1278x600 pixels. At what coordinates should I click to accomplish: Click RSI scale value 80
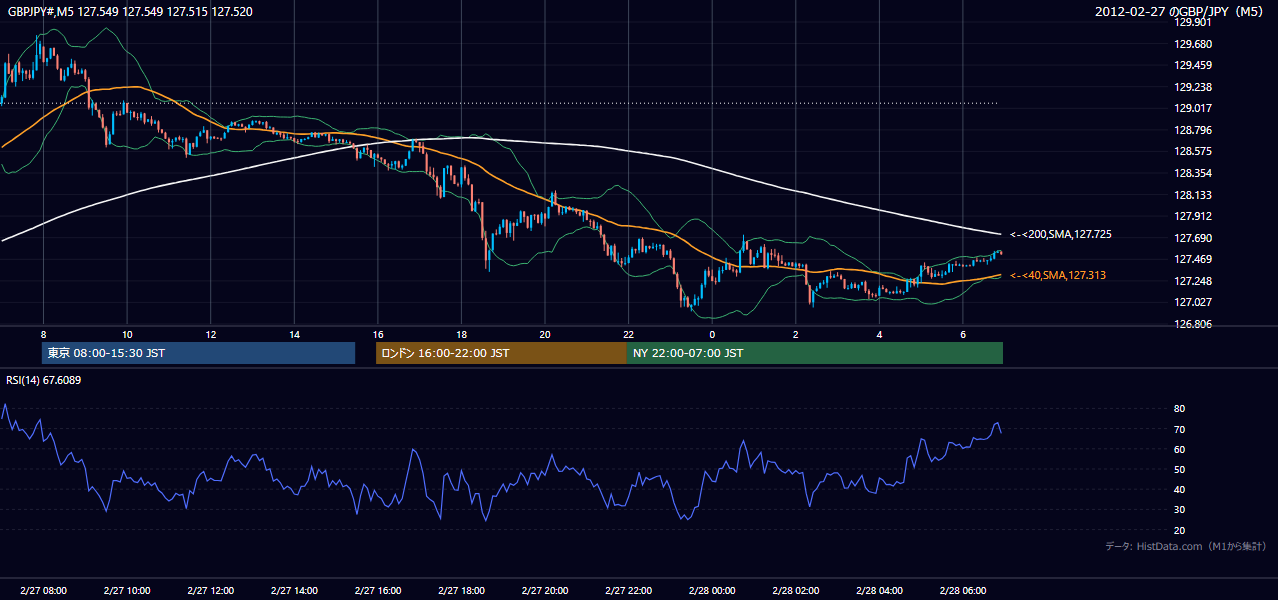[x=1180, y=409]
